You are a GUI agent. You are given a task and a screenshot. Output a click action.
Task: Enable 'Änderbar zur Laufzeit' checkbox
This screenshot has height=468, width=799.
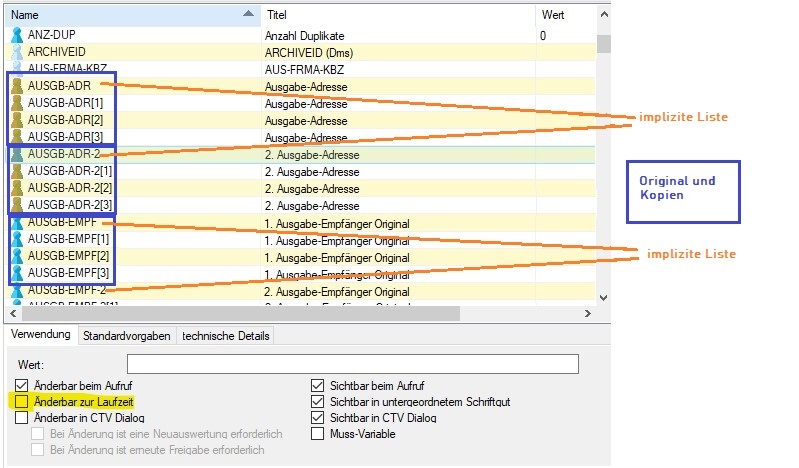pyautogui.click(x=22, y=401)
